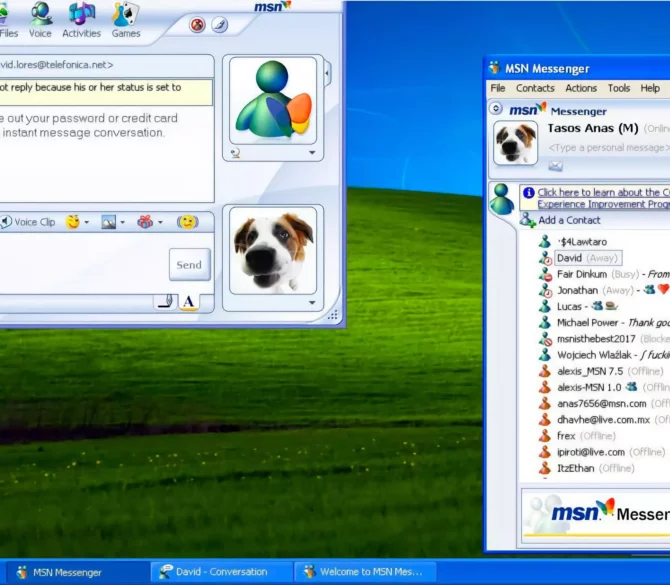Select offline contact ItzEthan
670x585 pixels.
click(x=587, y=468)
